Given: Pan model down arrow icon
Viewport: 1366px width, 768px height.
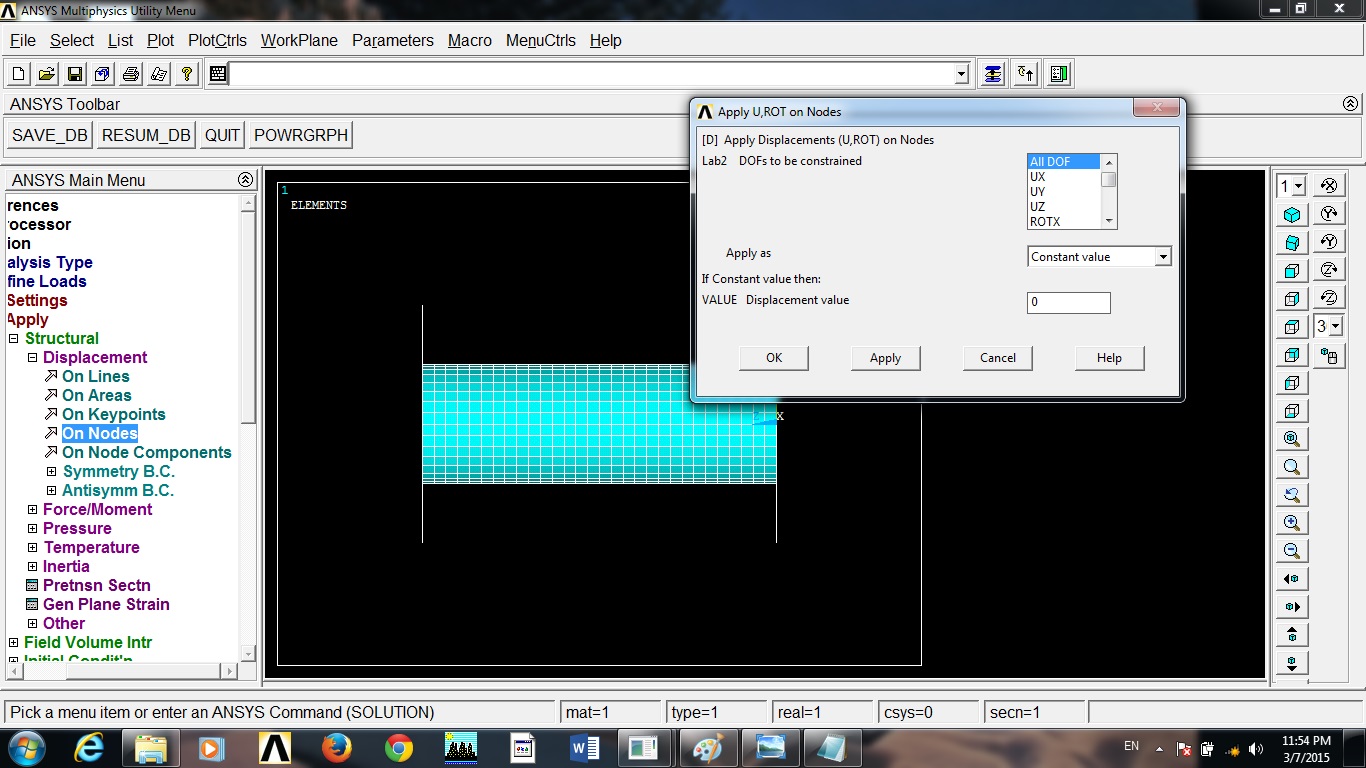Looking at the screenshot, I should [1292, 662].
